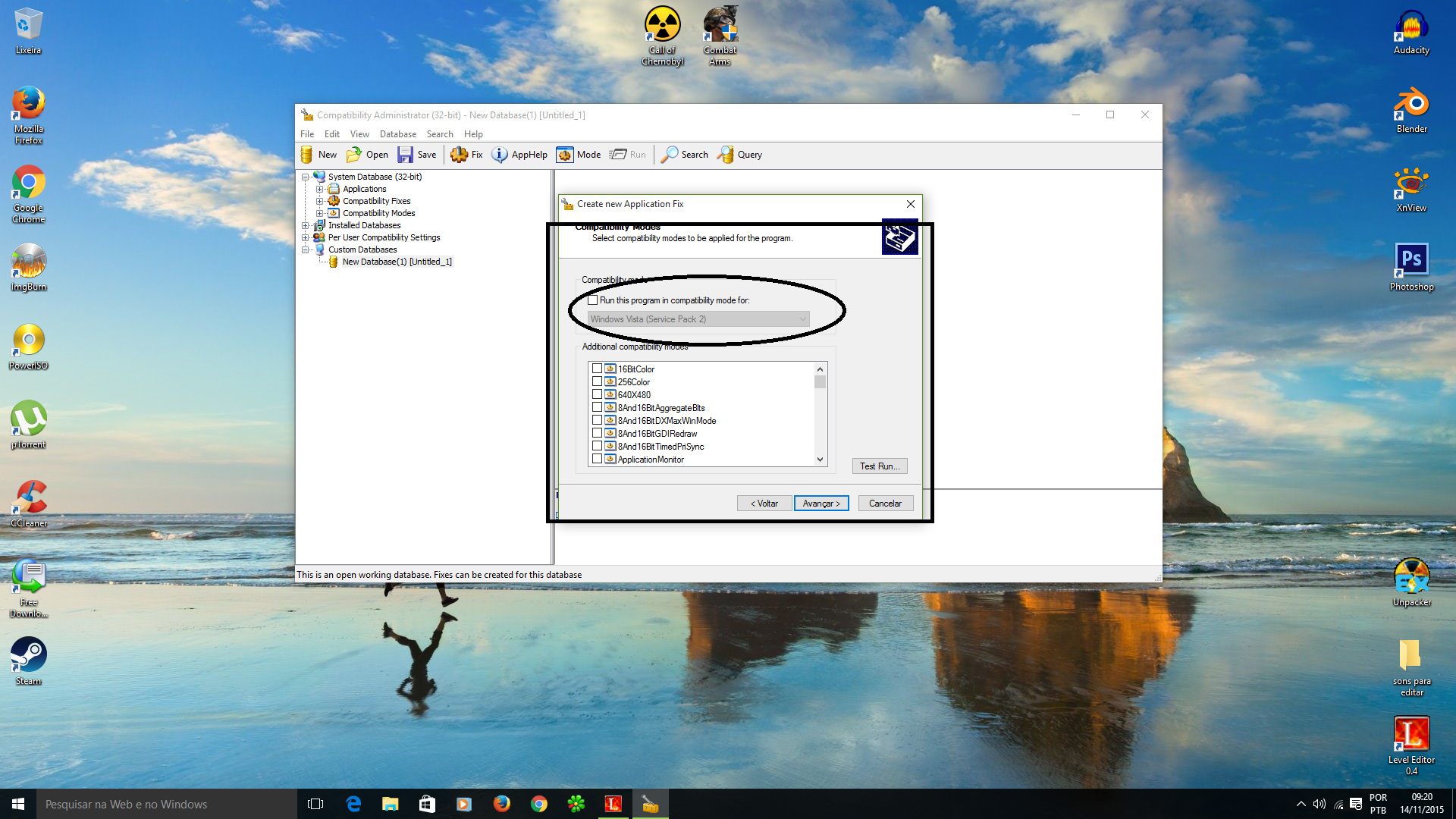Click the Query toolbar icon
The height and width of the screenshot is (819, 1456).
[726, 155]
